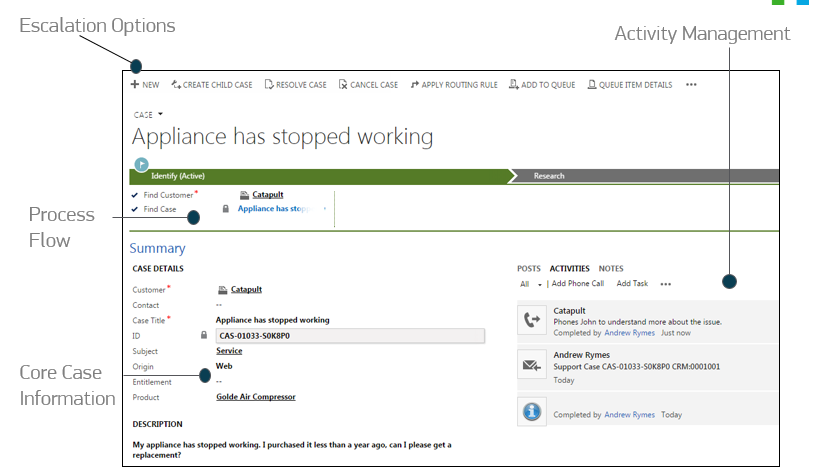Click Add Phone Call
This screenshot has height=475, width=814.
point(578,283)
